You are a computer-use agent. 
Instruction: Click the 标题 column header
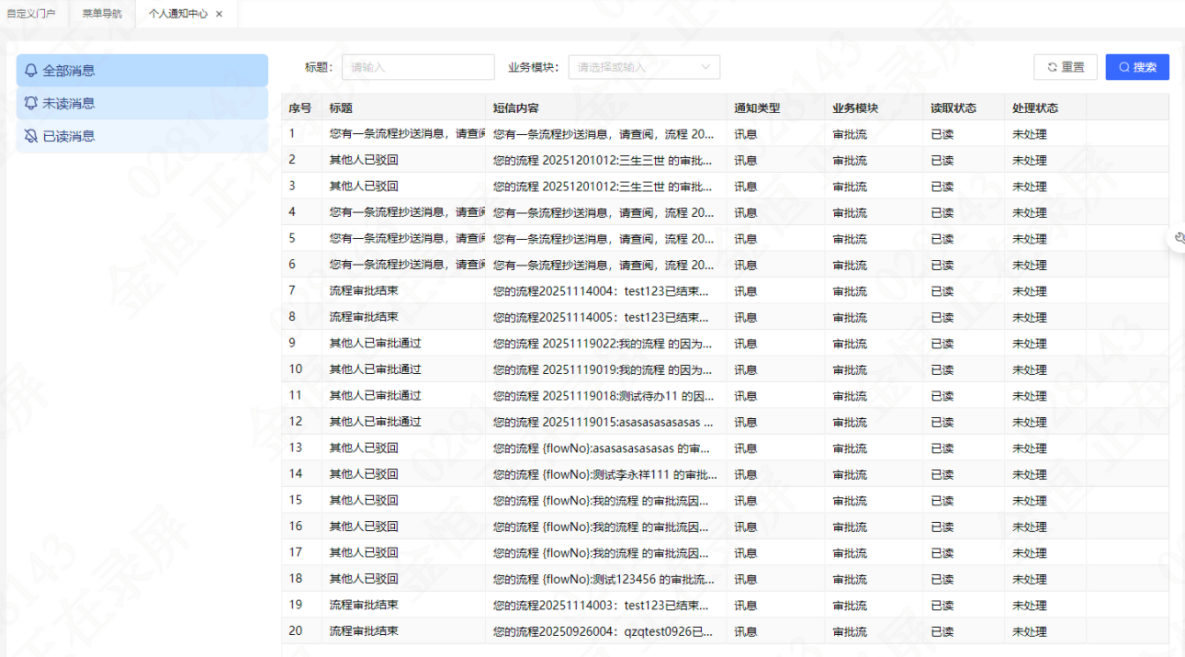point(341,108)
